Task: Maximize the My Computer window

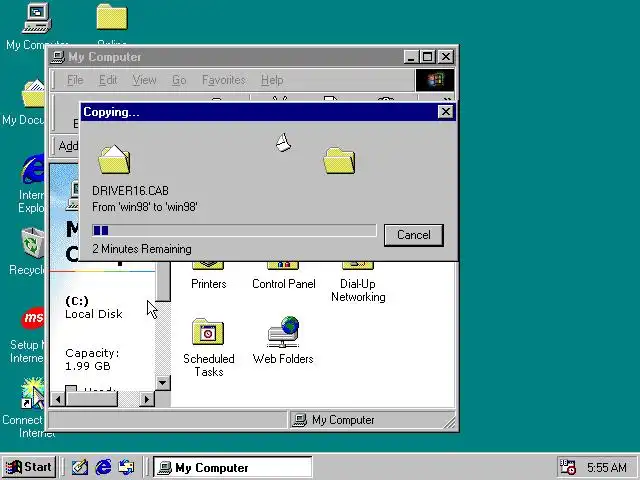Action: tap(427, 57)
